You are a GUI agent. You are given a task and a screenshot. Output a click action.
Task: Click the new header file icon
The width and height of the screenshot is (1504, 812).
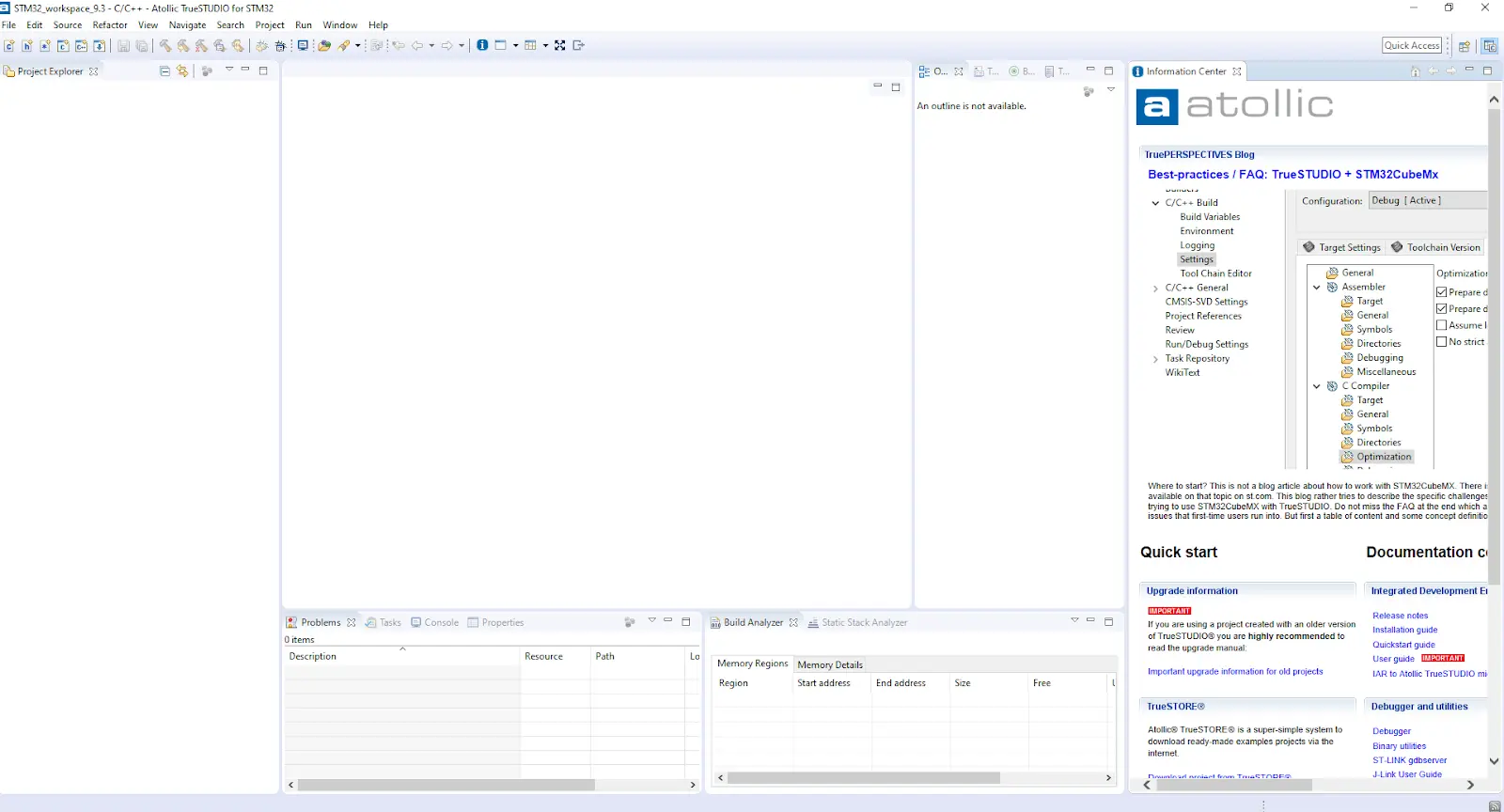click(26, 45)
